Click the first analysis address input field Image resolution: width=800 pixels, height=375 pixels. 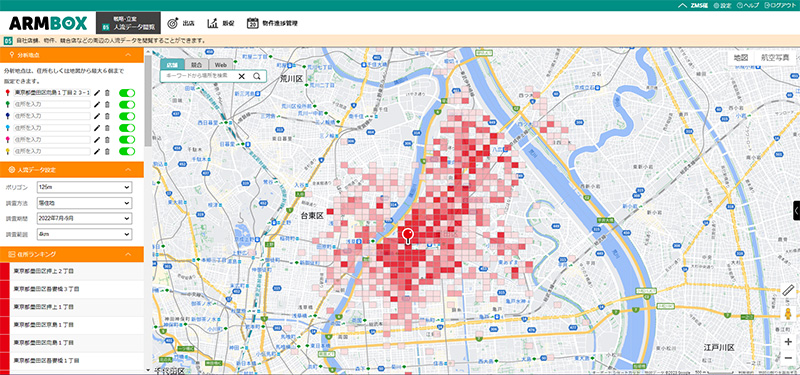[52, 93]
